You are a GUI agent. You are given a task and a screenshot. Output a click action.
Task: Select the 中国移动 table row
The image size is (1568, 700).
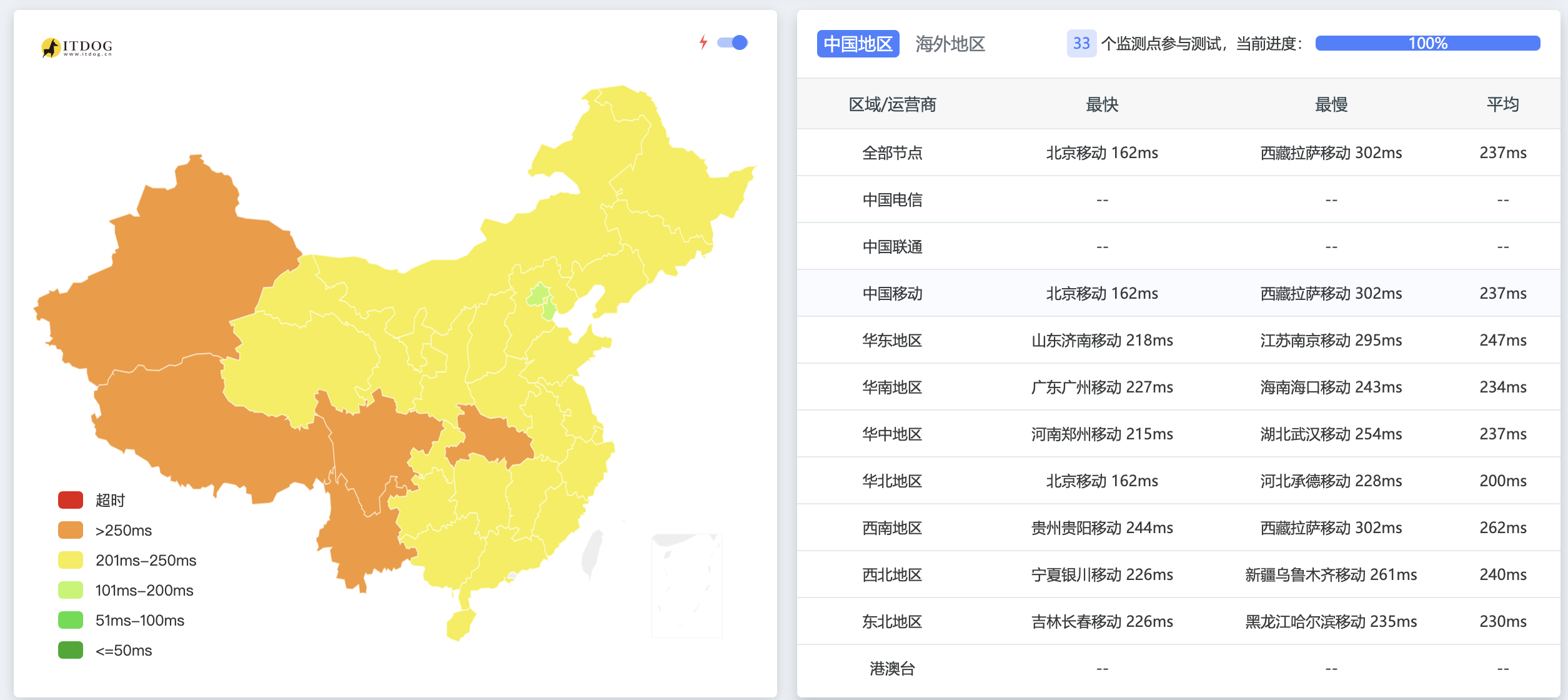point(892,293)
